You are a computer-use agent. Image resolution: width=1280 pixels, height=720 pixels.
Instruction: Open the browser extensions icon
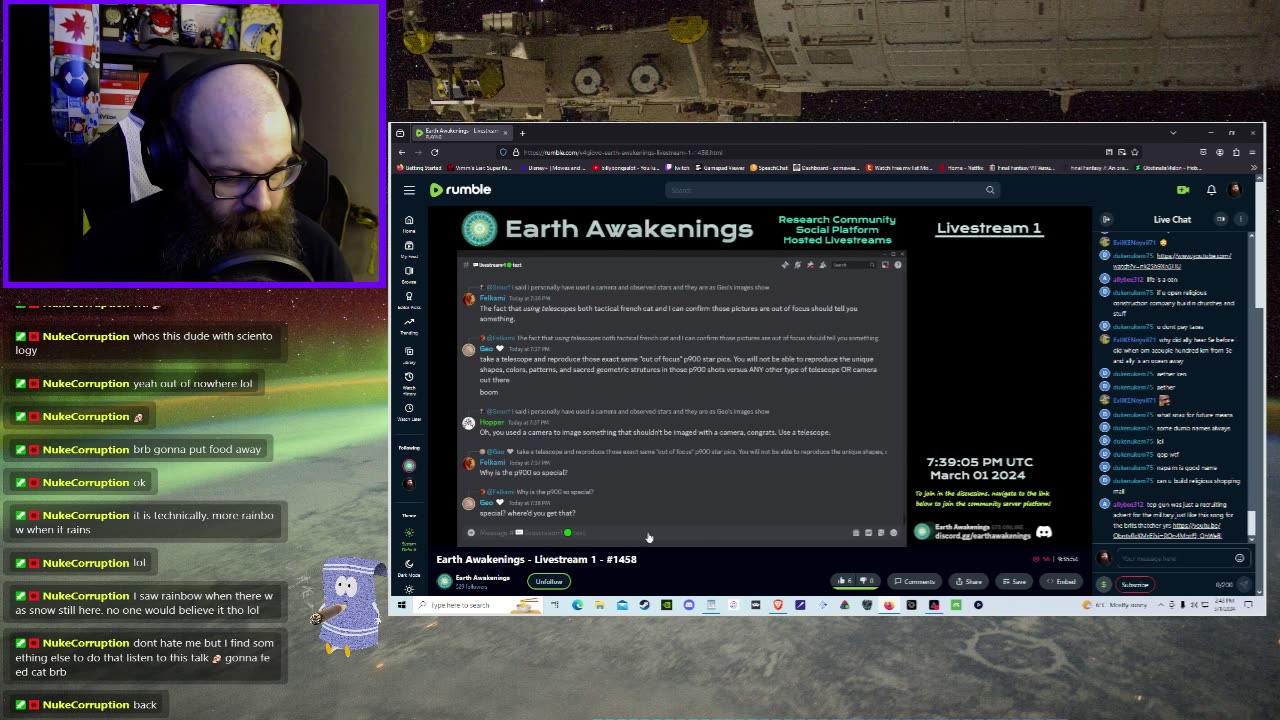coord(1236,152)
